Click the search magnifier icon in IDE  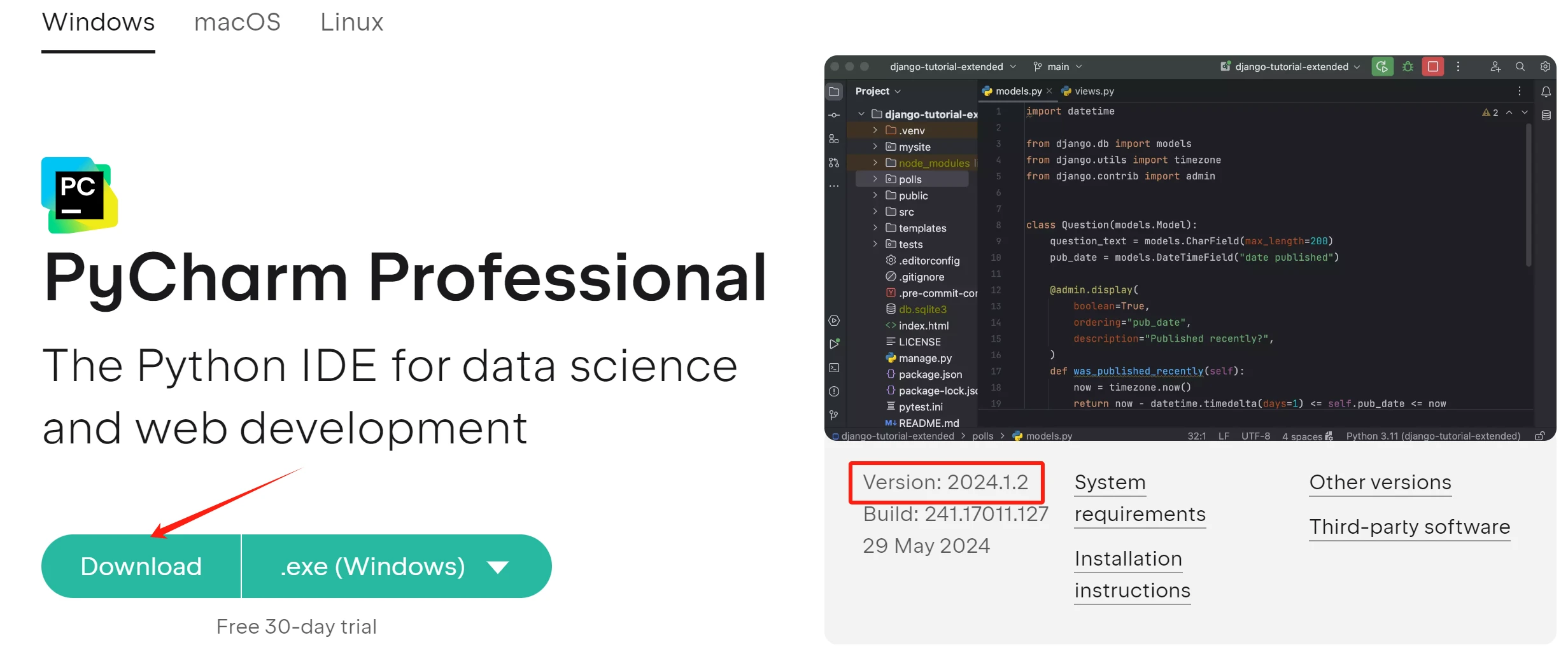click(1520, 67)
